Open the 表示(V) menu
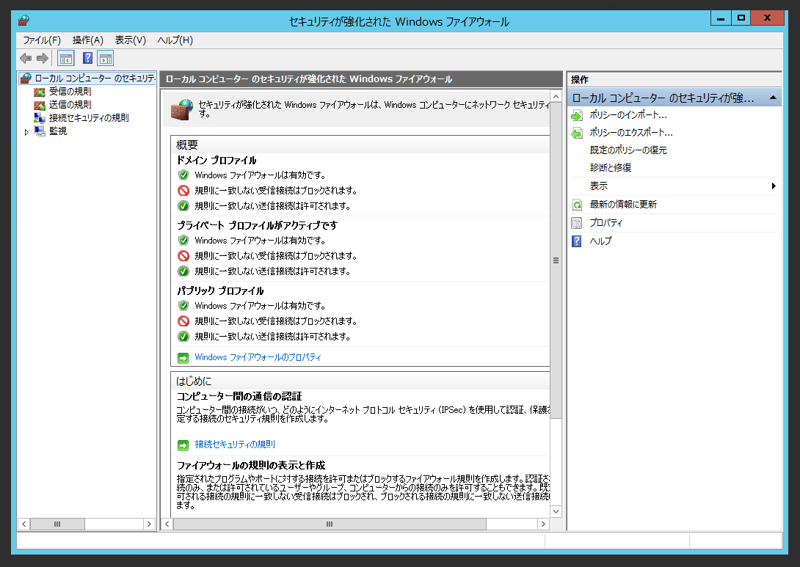 (130, 40)
